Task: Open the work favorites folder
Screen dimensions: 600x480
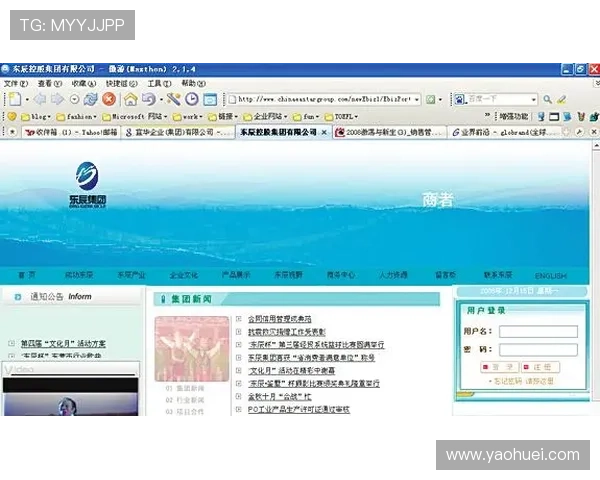Action: [188, 116]
